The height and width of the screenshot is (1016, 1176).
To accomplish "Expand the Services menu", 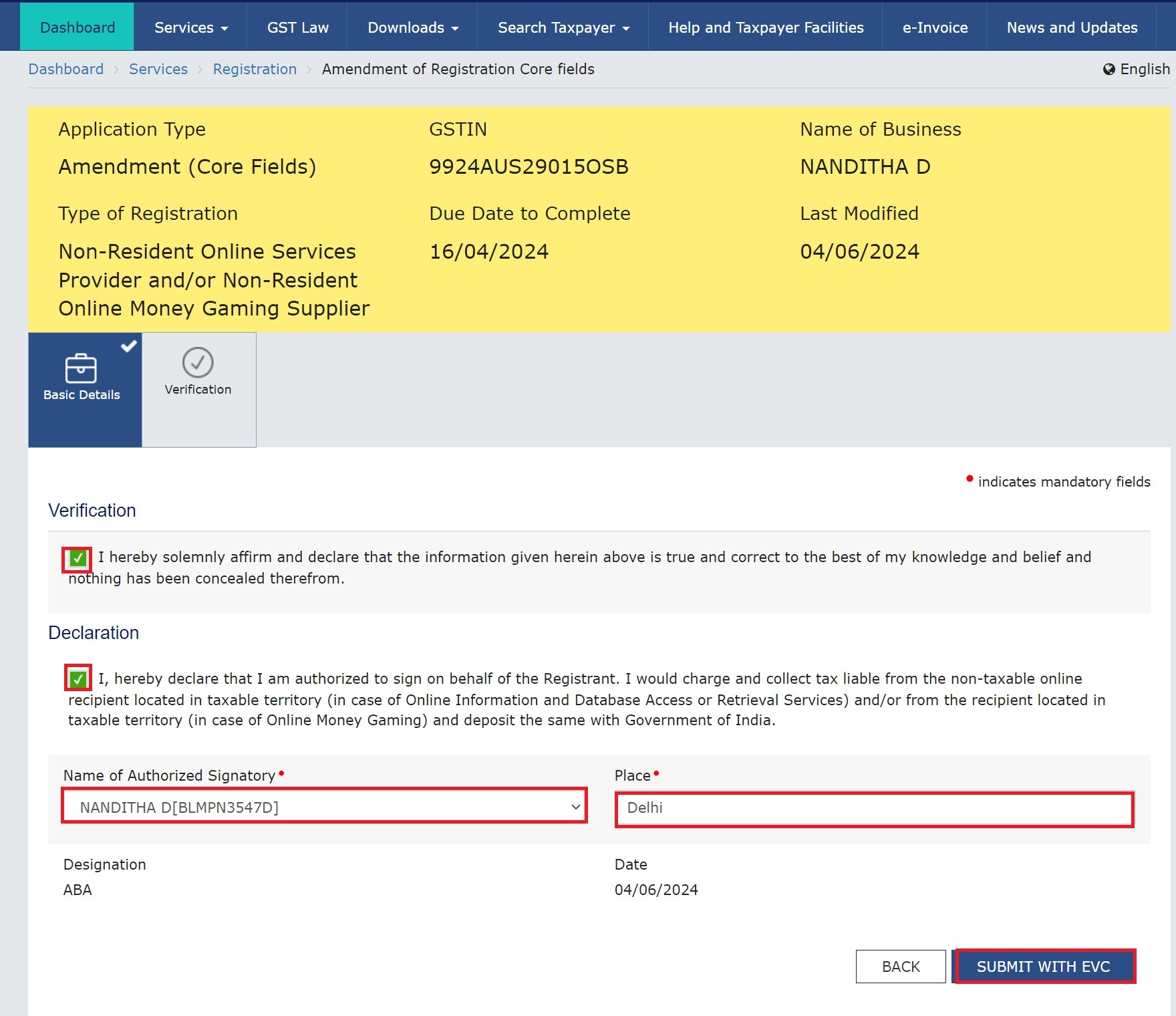I will pyautogui.click(x=190, y=27).
